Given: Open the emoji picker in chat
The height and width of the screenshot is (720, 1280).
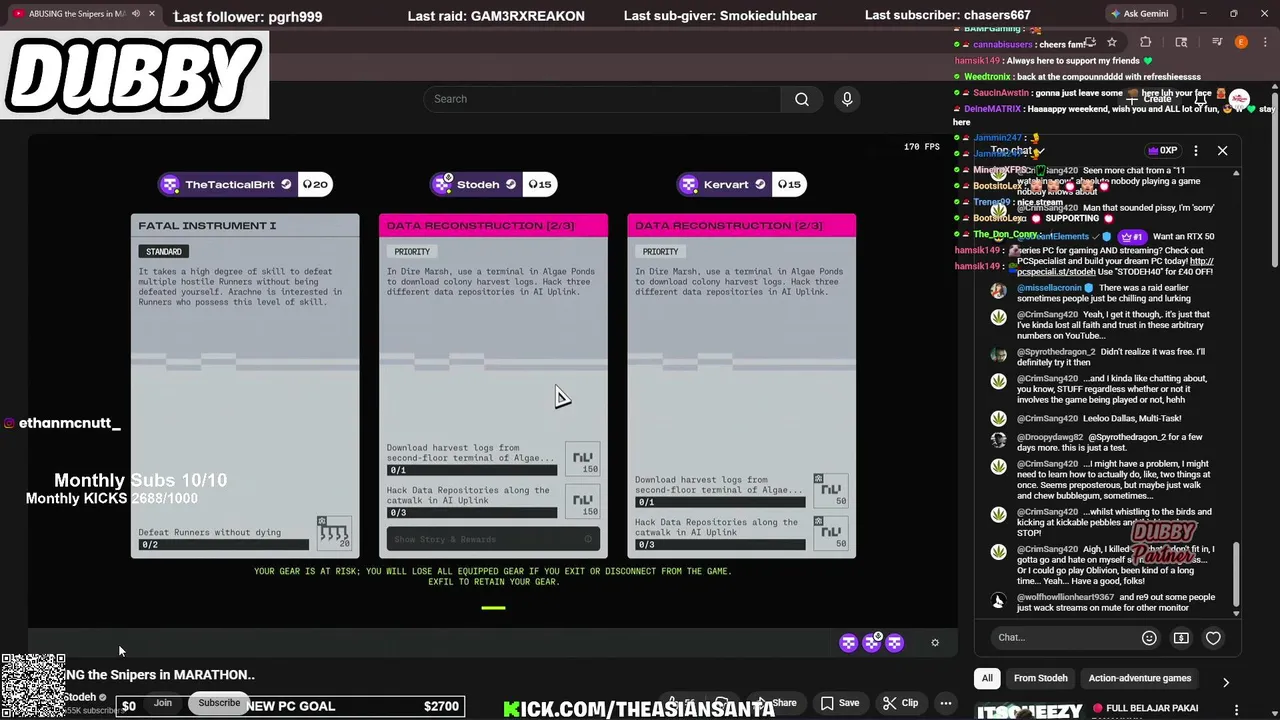Looking at the screenshot, I should (1149, 637).
